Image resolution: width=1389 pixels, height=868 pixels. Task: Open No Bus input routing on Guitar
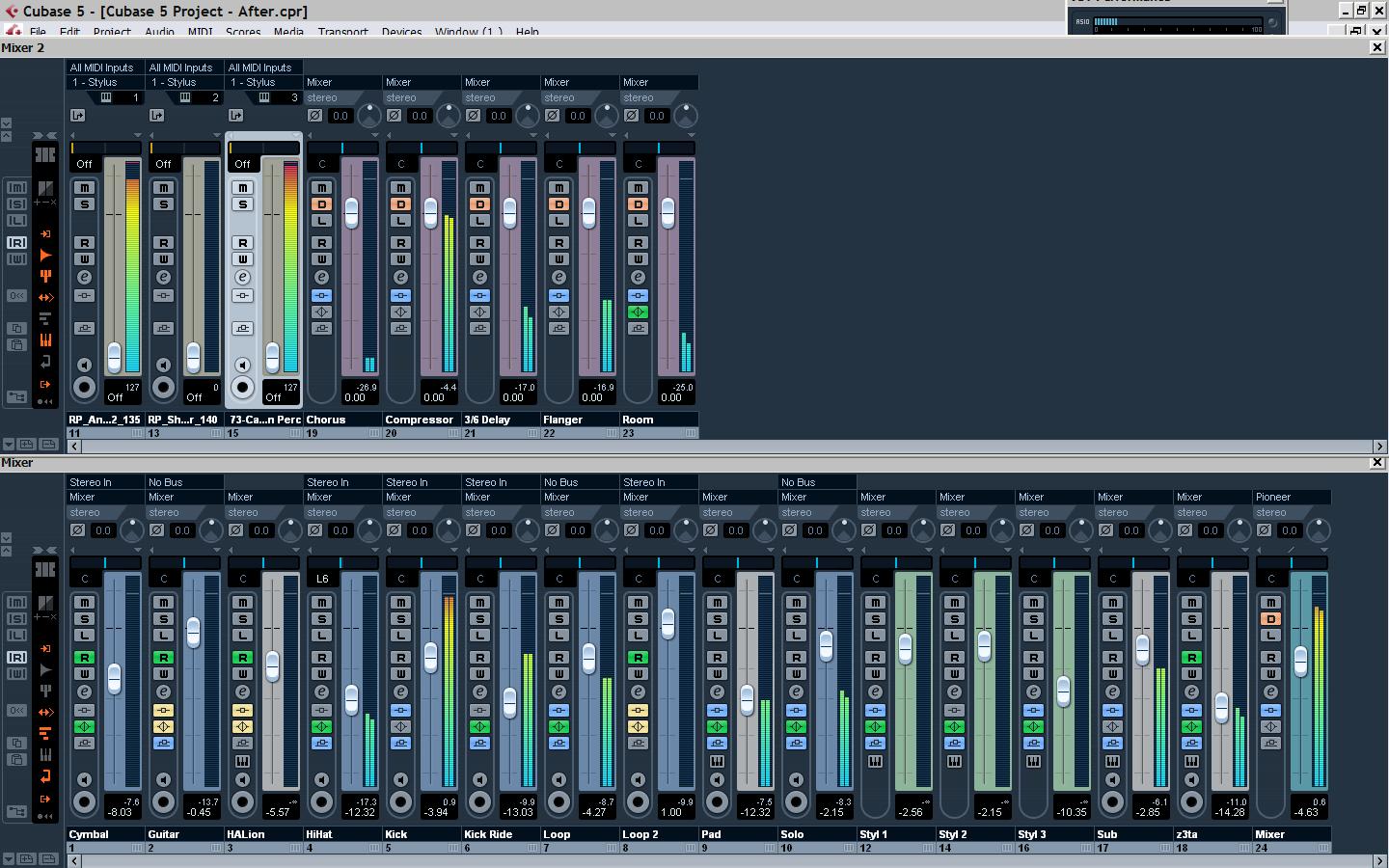point(184,482)
